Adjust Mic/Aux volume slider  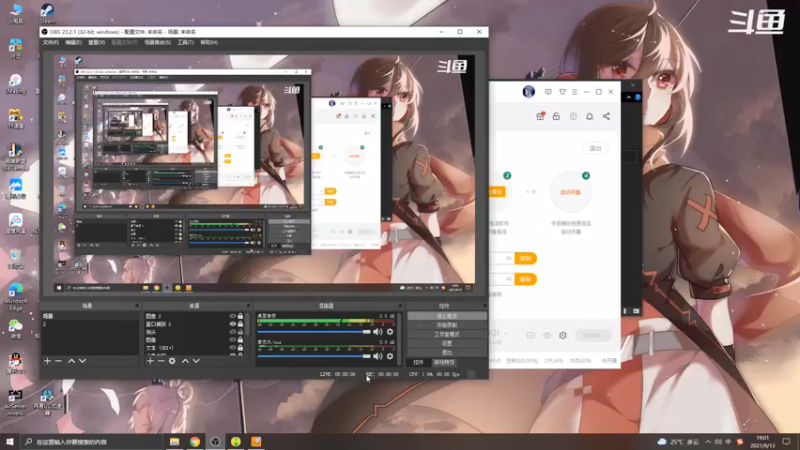(x=314, y=356)
